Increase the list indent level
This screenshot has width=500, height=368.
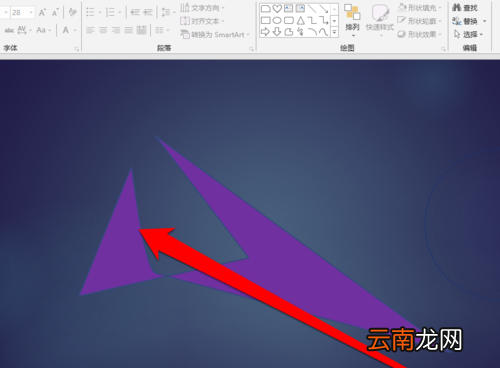click(x=148, y=13)
